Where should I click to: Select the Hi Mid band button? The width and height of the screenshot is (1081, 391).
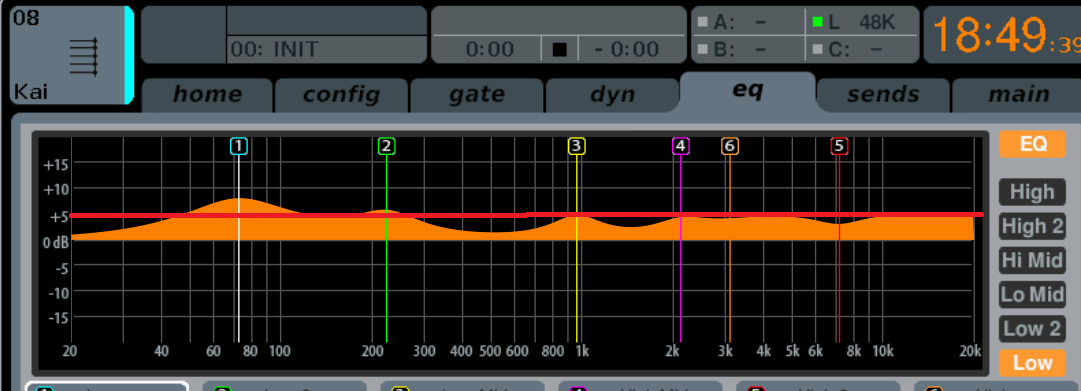(x=1032, y=260)
